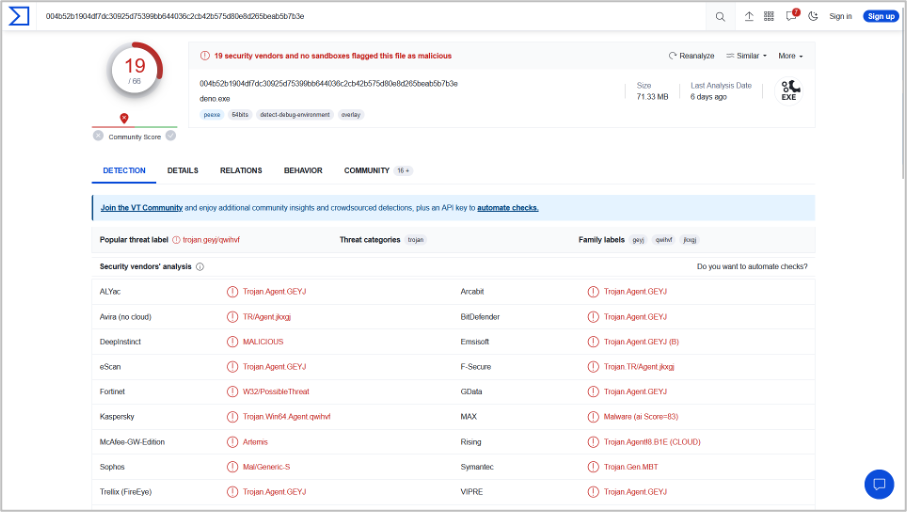Click Do you want to automate checks?
908x512 pixels.
pyautogui.click(x=752, y=266)
